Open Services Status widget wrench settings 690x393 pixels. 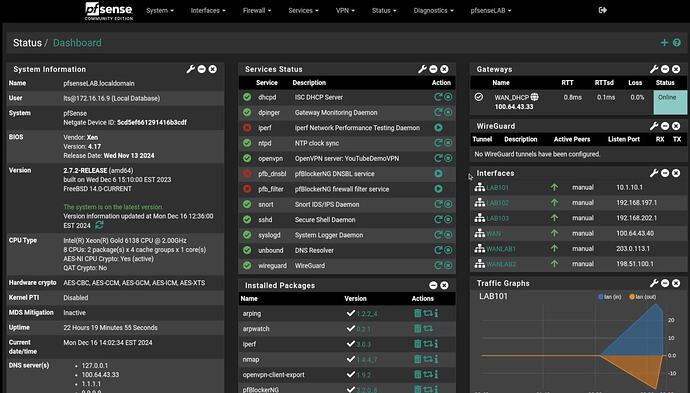(x=422, y=69)
